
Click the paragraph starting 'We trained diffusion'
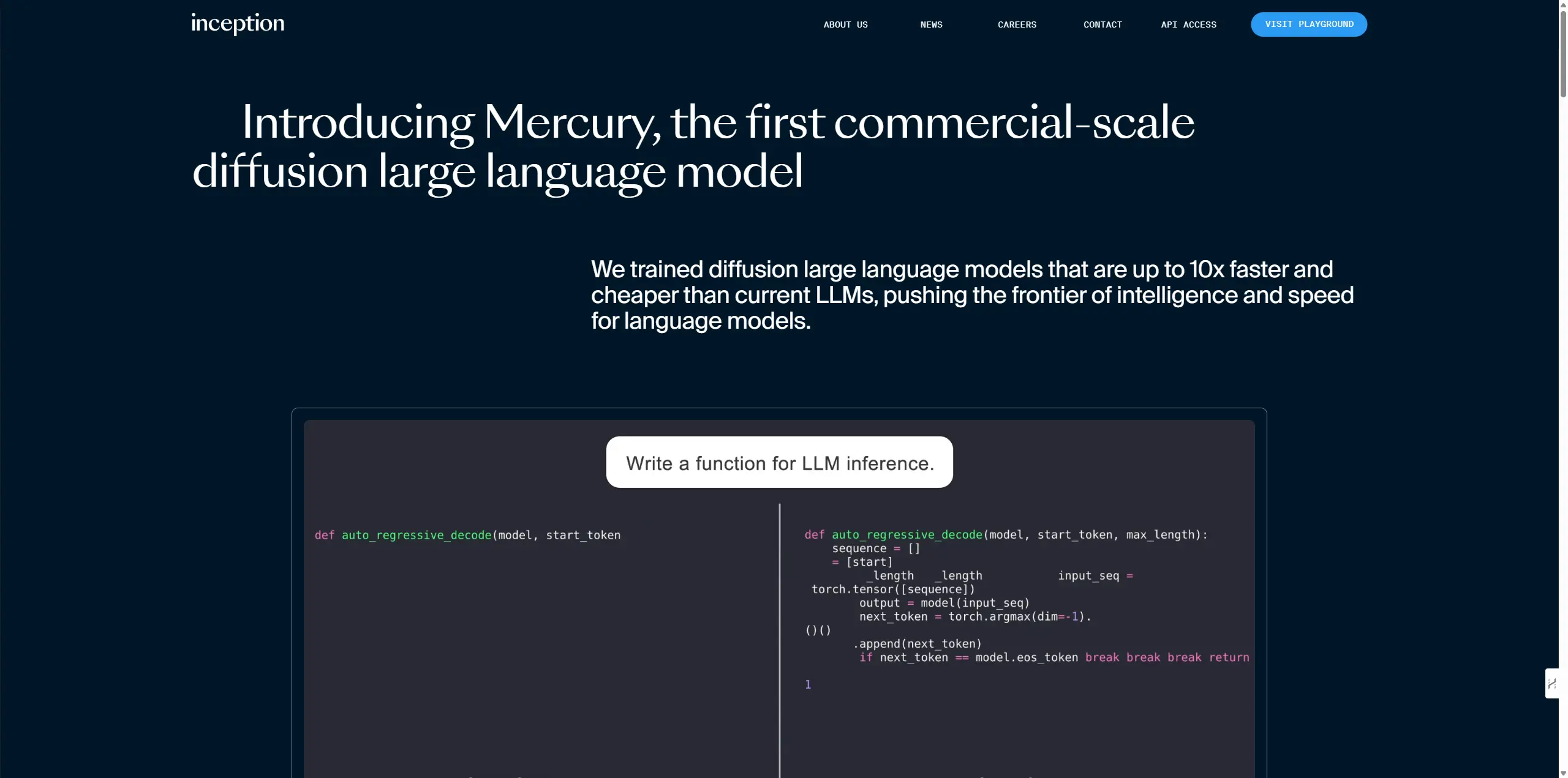(x=972, y=295)
